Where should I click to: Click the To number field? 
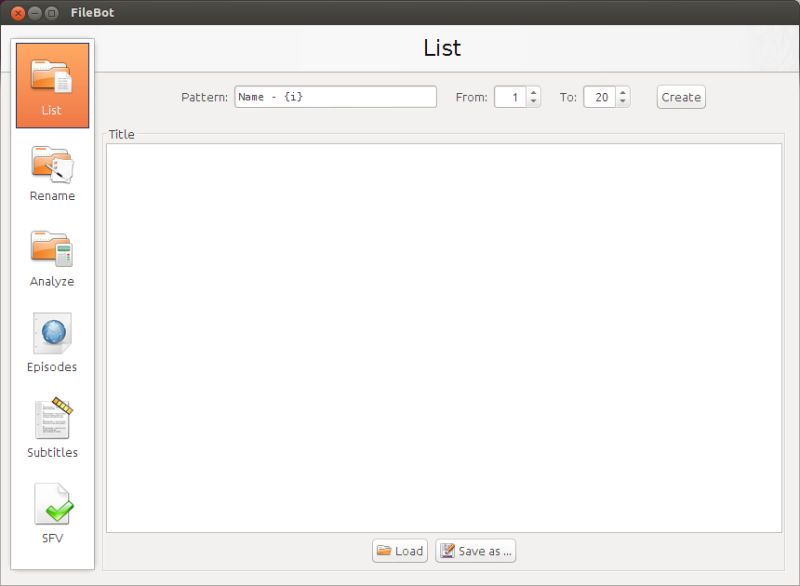[600, 96]
